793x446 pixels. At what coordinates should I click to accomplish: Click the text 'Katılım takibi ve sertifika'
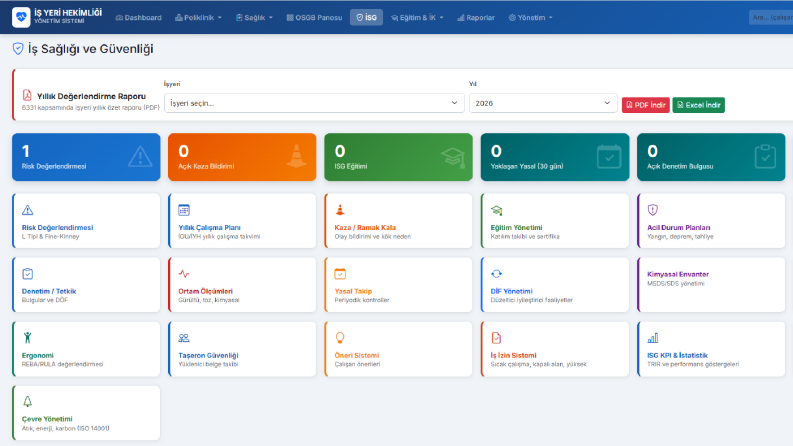pyautogui.click(x=525, y=236)
